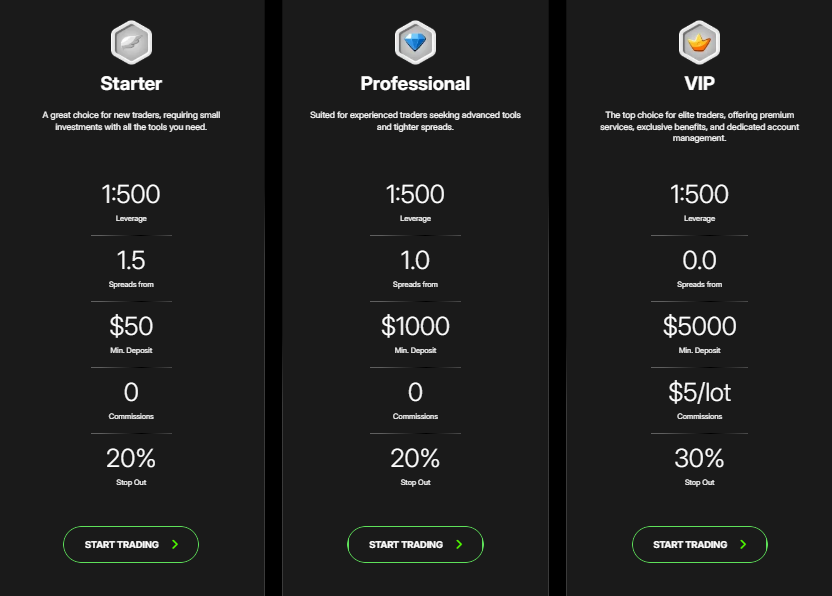Click the $50 minimum deposit value
Image resolution: width=832 pixels, height=596 pixels.
point(131,326)
